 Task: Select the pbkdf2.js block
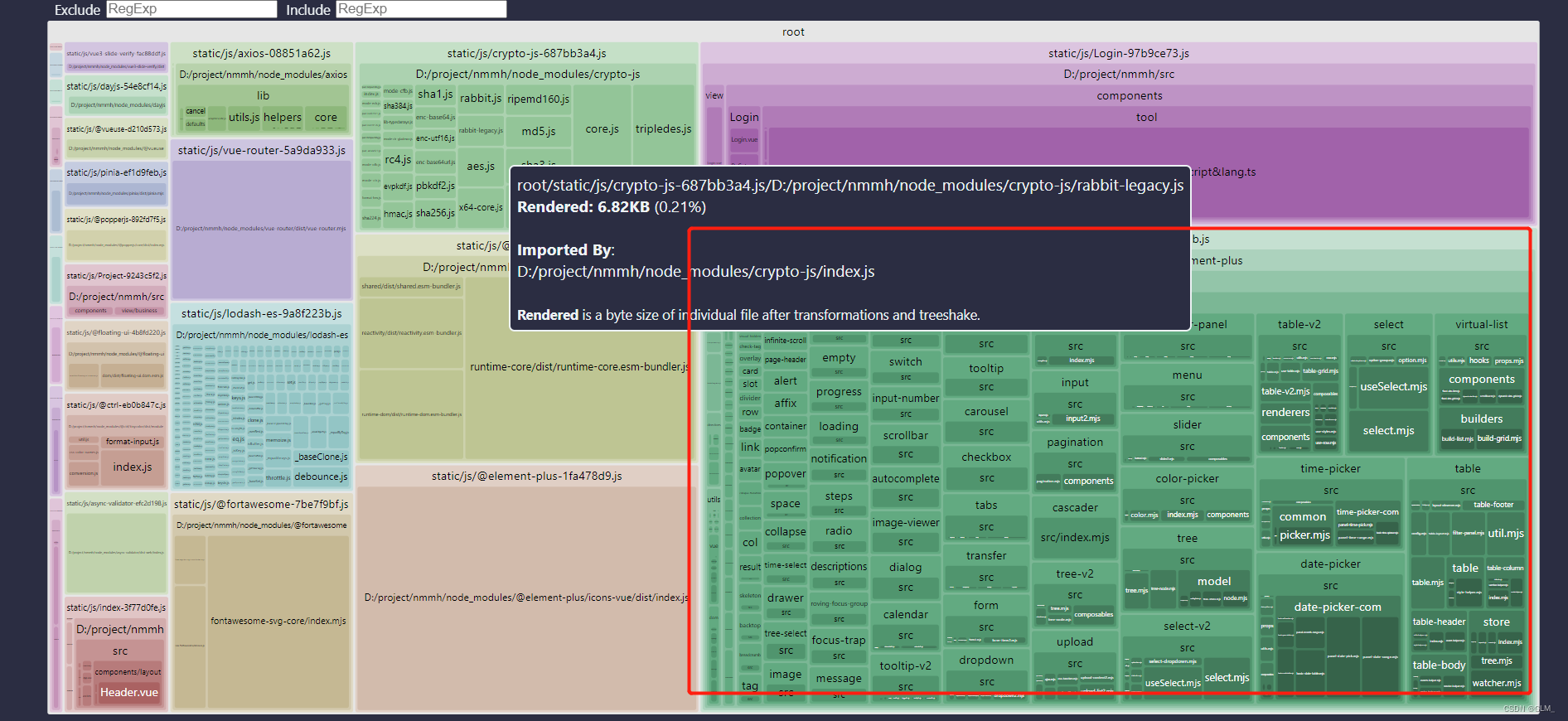[435, 186]
